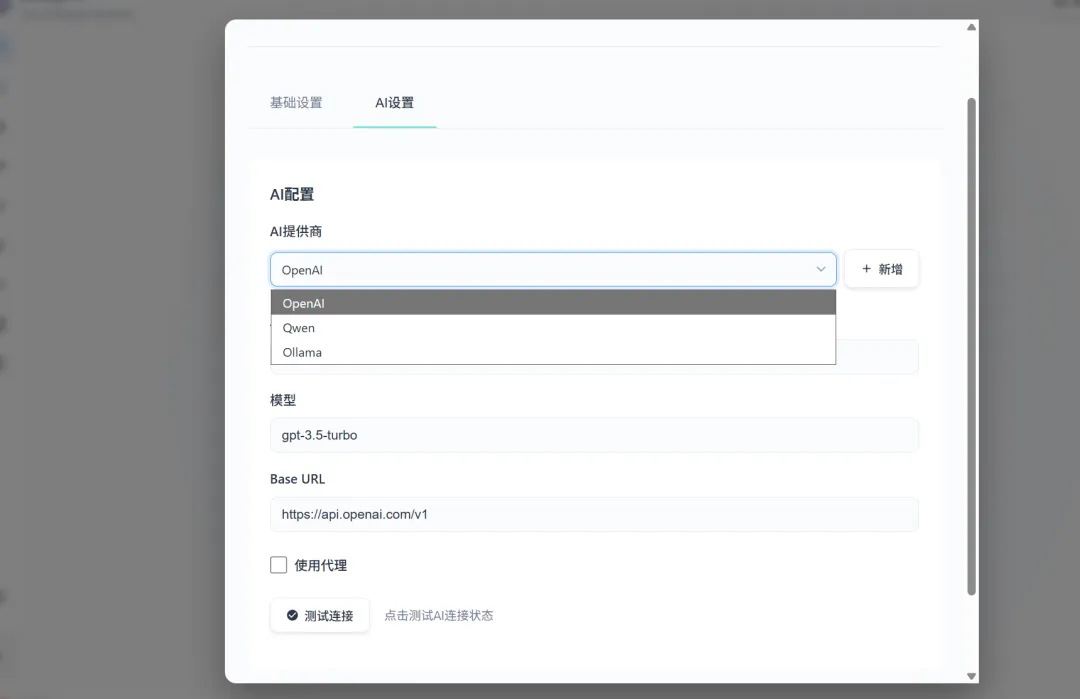Choose Ollama from the provider list
1080x699 pixels.
click(553, 352)
